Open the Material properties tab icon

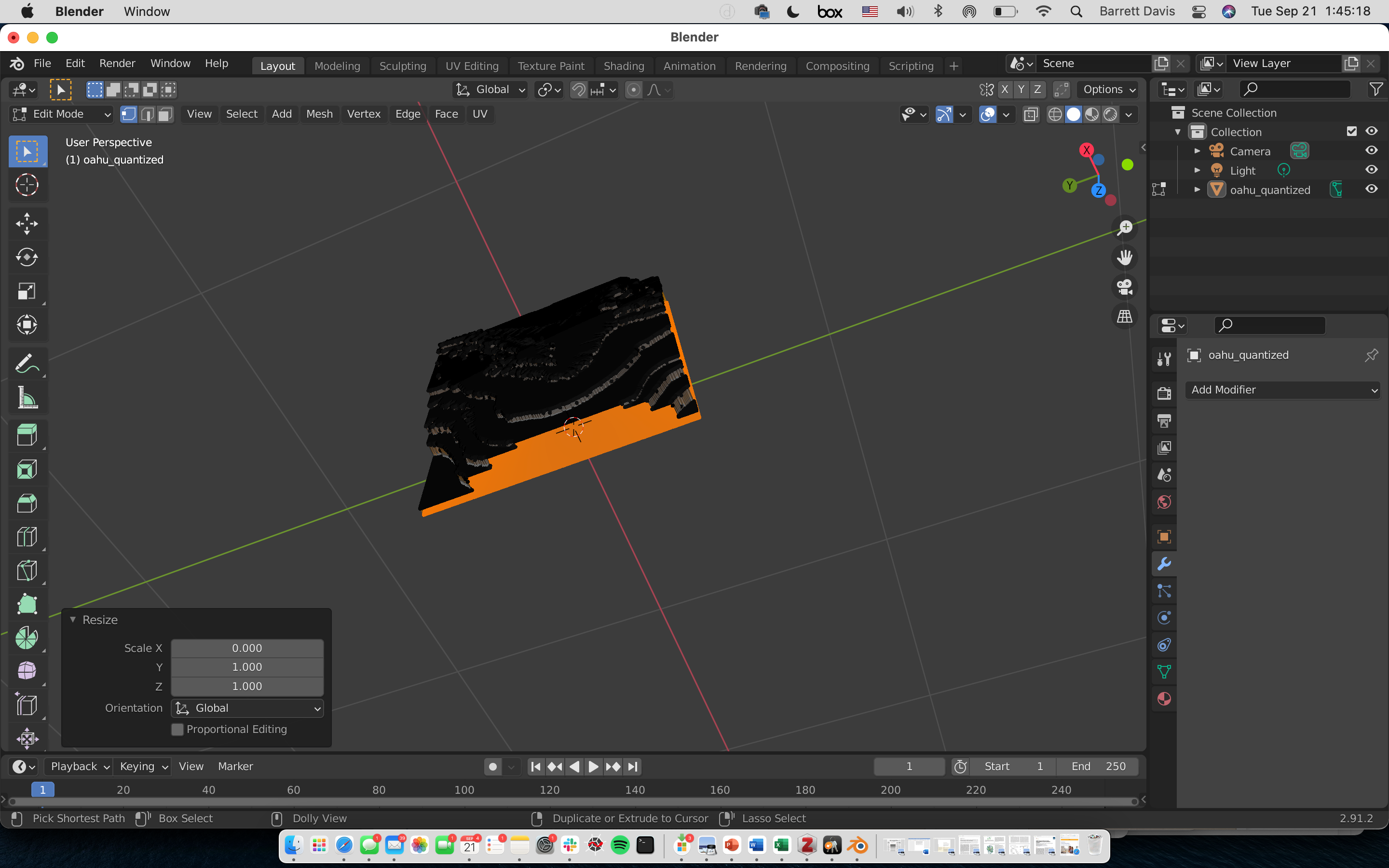[1164, 699]
